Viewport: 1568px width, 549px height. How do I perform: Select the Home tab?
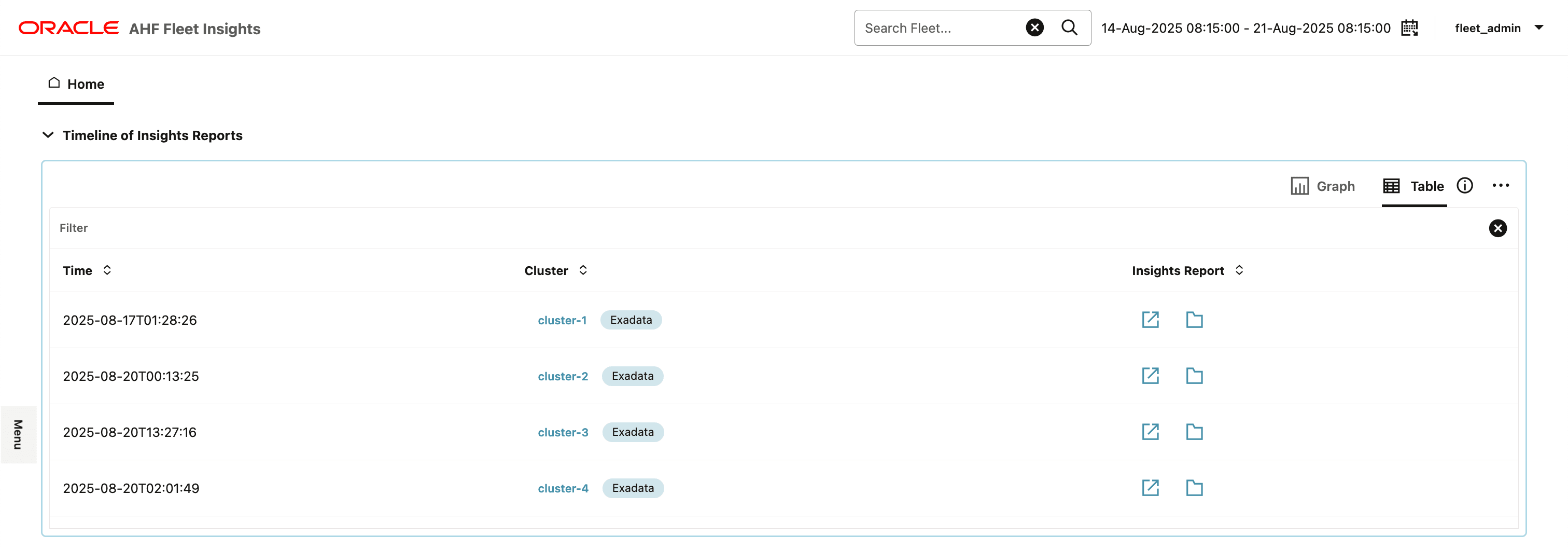[x=76, y=84]
